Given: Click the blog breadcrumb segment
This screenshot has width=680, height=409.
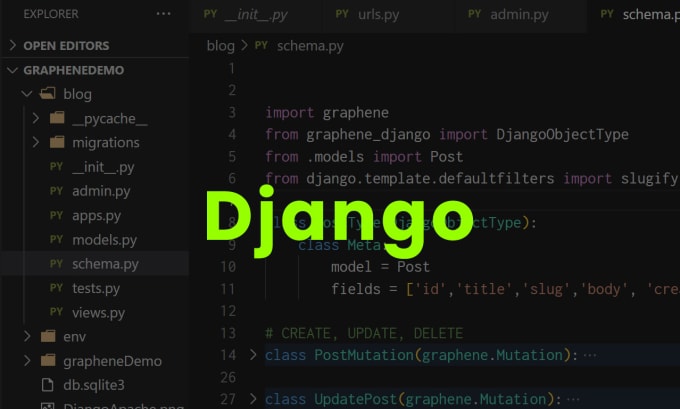Looking at the screenshot, I should tap(220, 46).
